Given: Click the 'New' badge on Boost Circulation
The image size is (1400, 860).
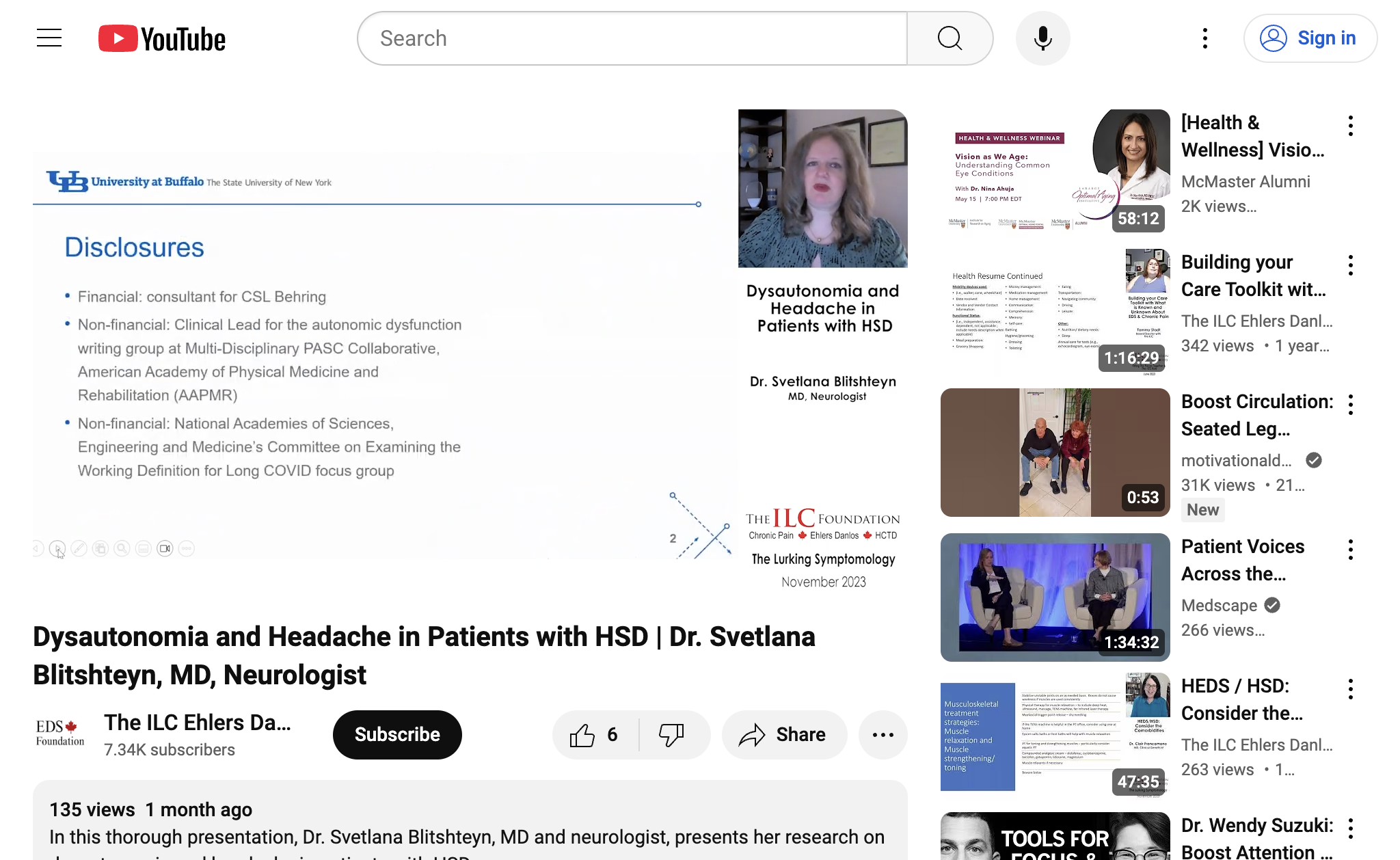Looking at the screenshot, I should (1202, 510).
